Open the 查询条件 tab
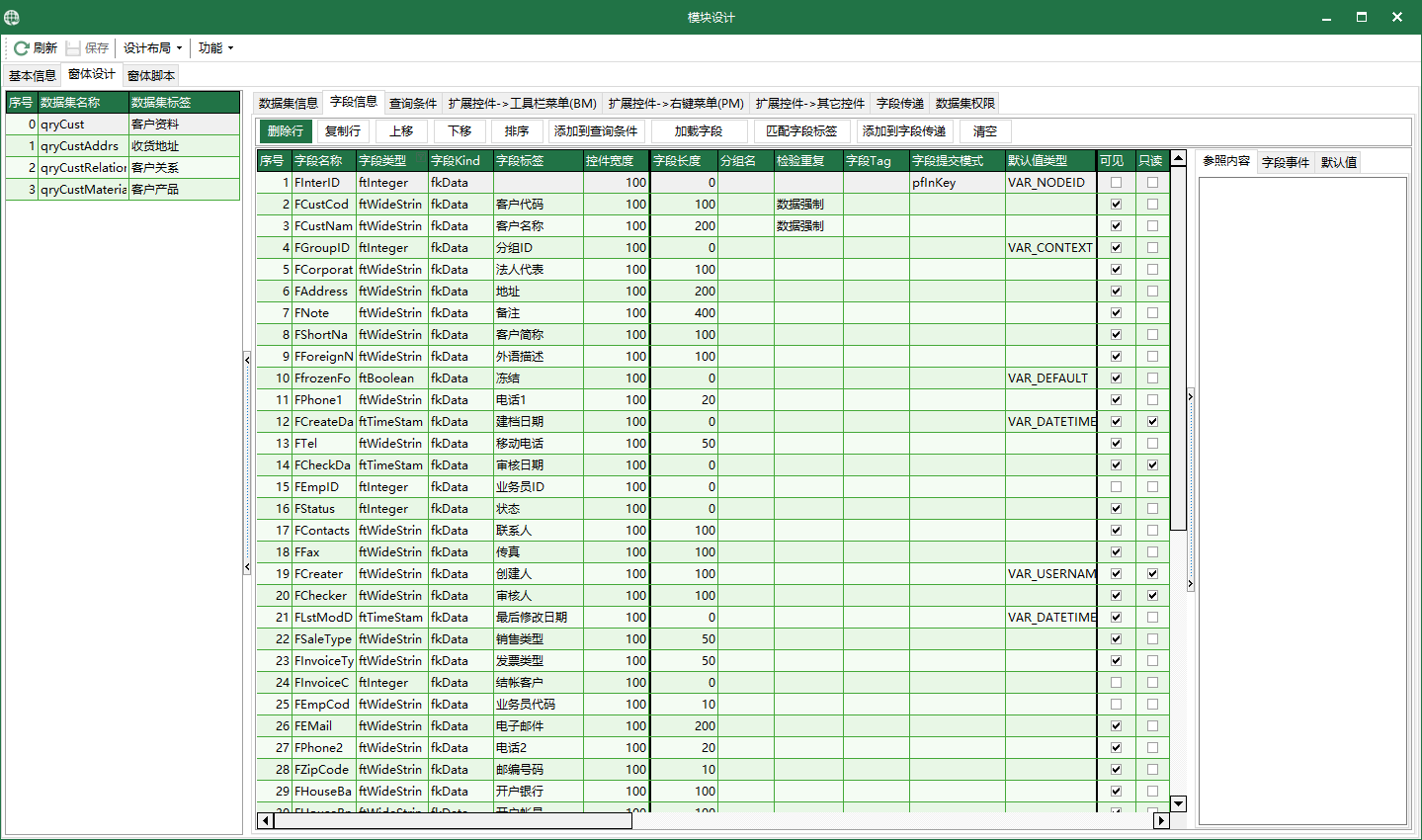1422x840 pixels. point(413,103)
